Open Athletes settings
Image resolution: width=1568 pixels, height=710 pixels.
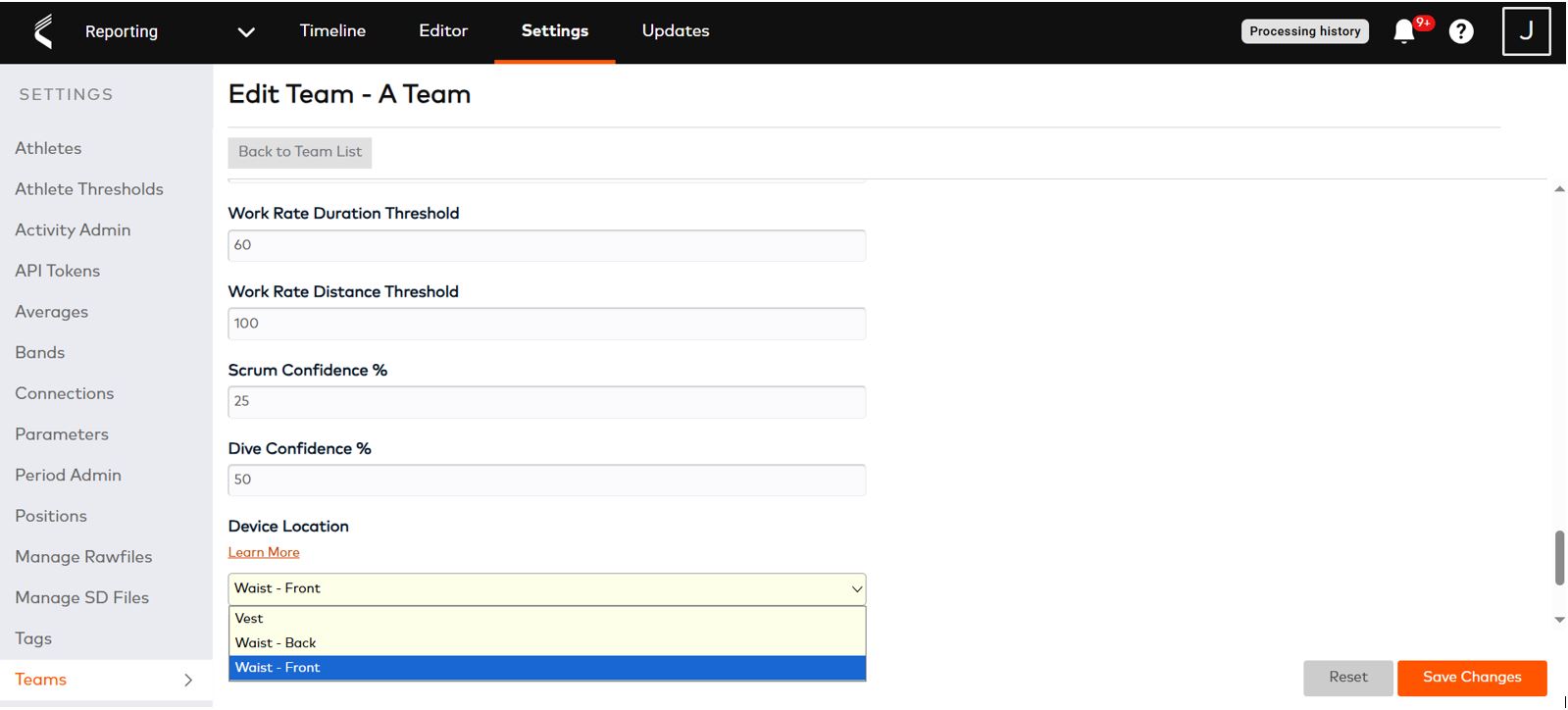click(48, 148)
